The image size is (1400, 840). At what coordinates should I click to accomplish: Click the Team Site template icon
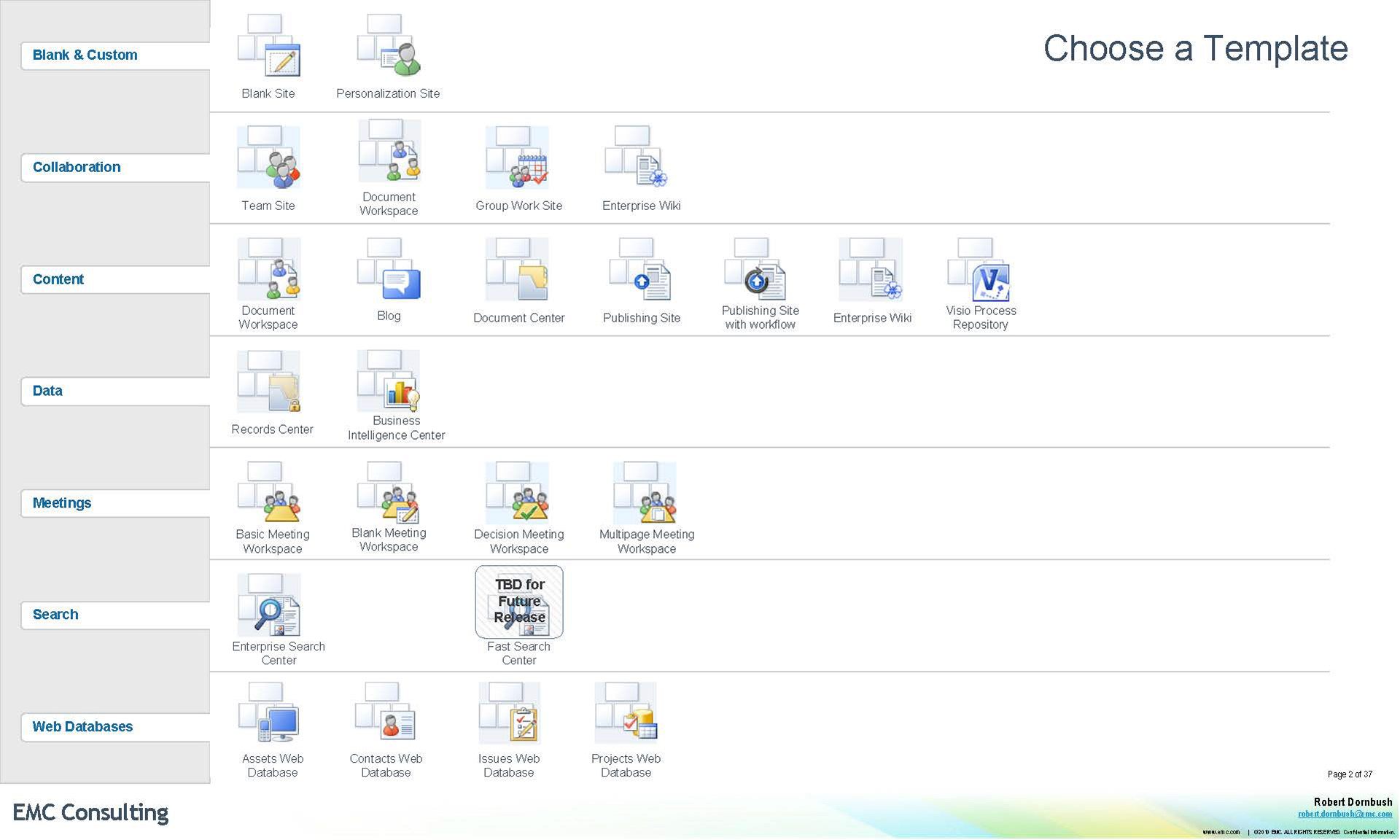(268, 157)
